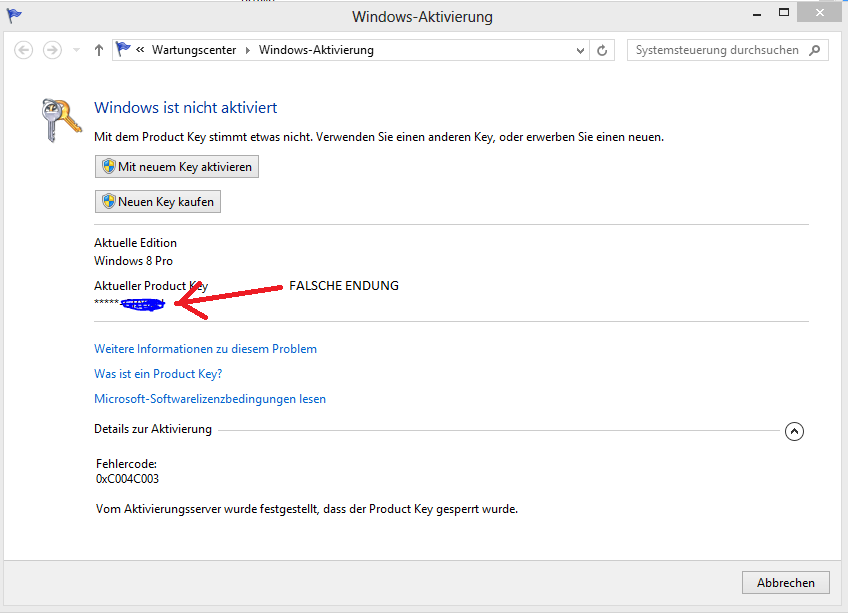Open the recent locations dropdown arrow
Viewport: 848px width, 613px height.
[76, 50]
